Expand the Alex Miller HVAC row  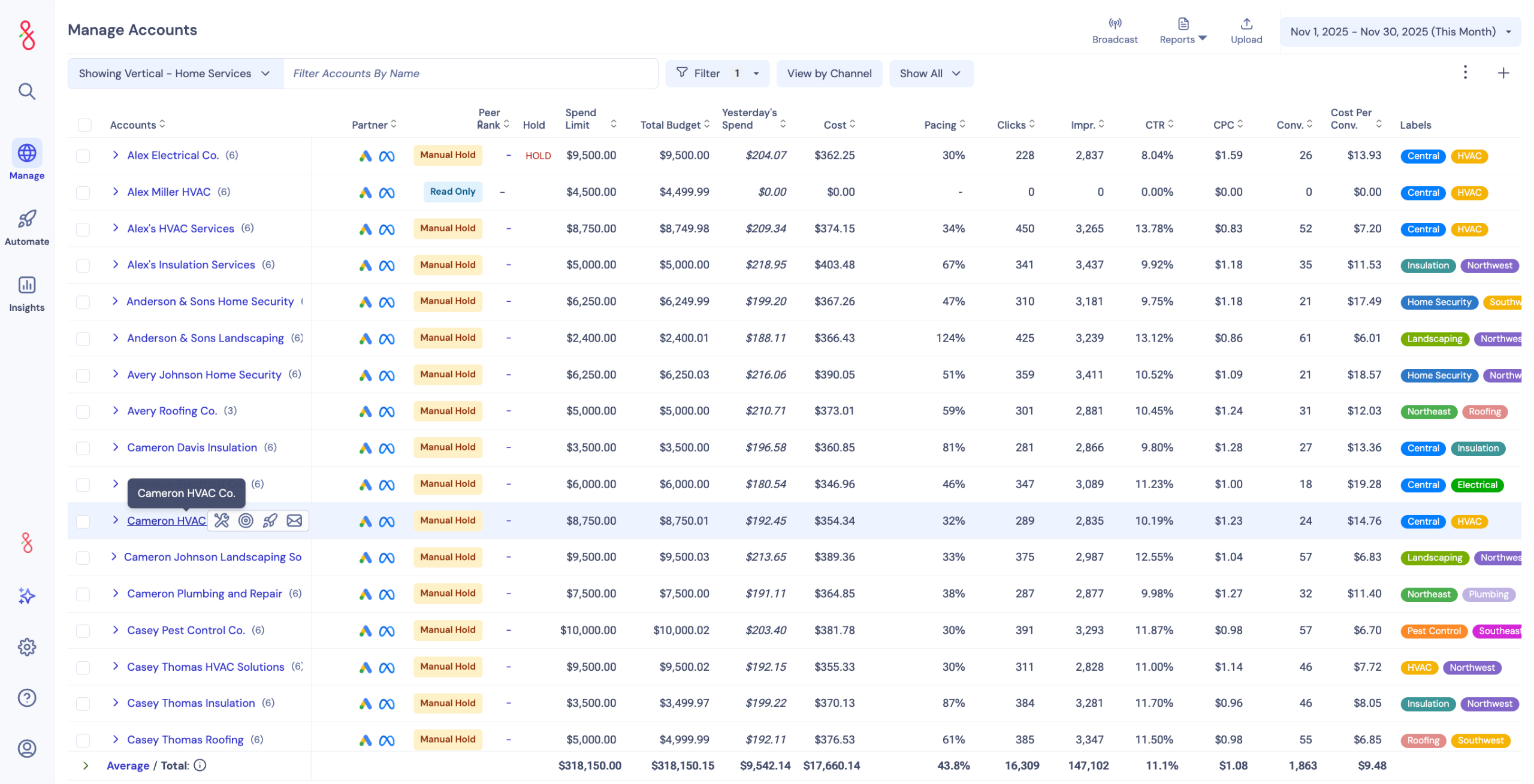point(116,192)
